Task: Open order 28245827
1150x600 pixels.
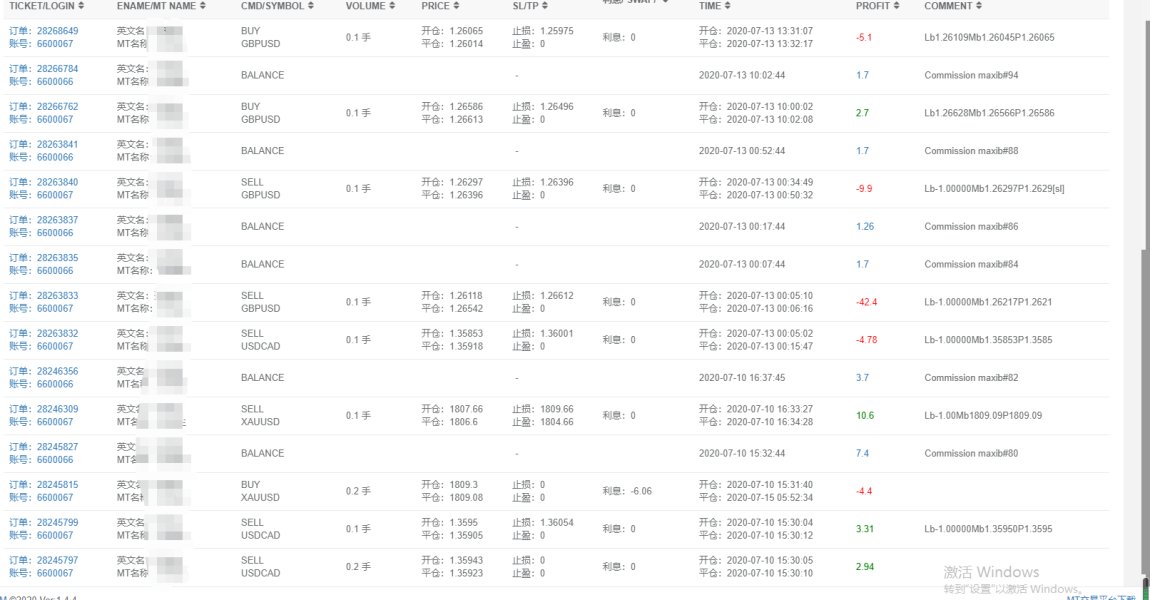Action: point(57,447)
